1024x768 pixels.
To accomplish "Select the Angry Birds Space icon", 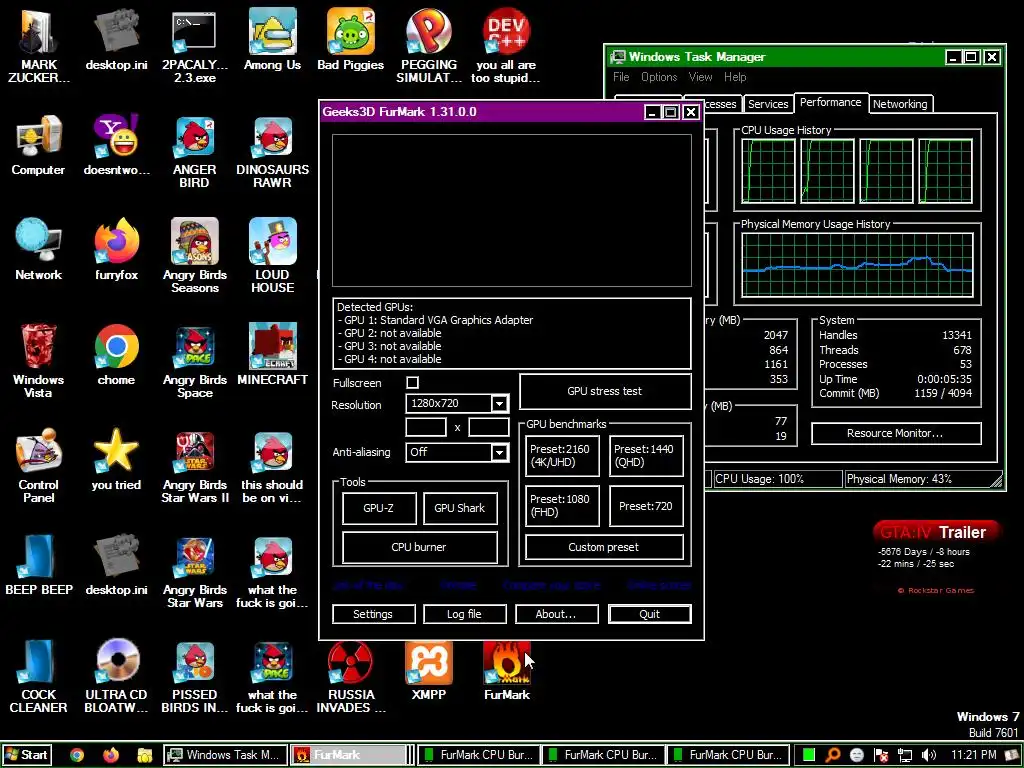I will point(194,360).
